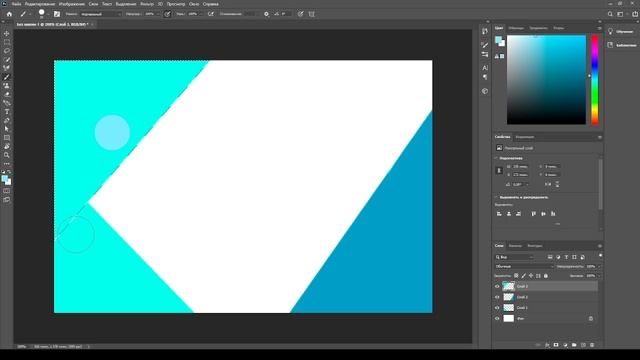Hide the Слой 1 layer
The height and width of the screenshot is (360, 640).
pyautogui.click(x=497, y=308)
